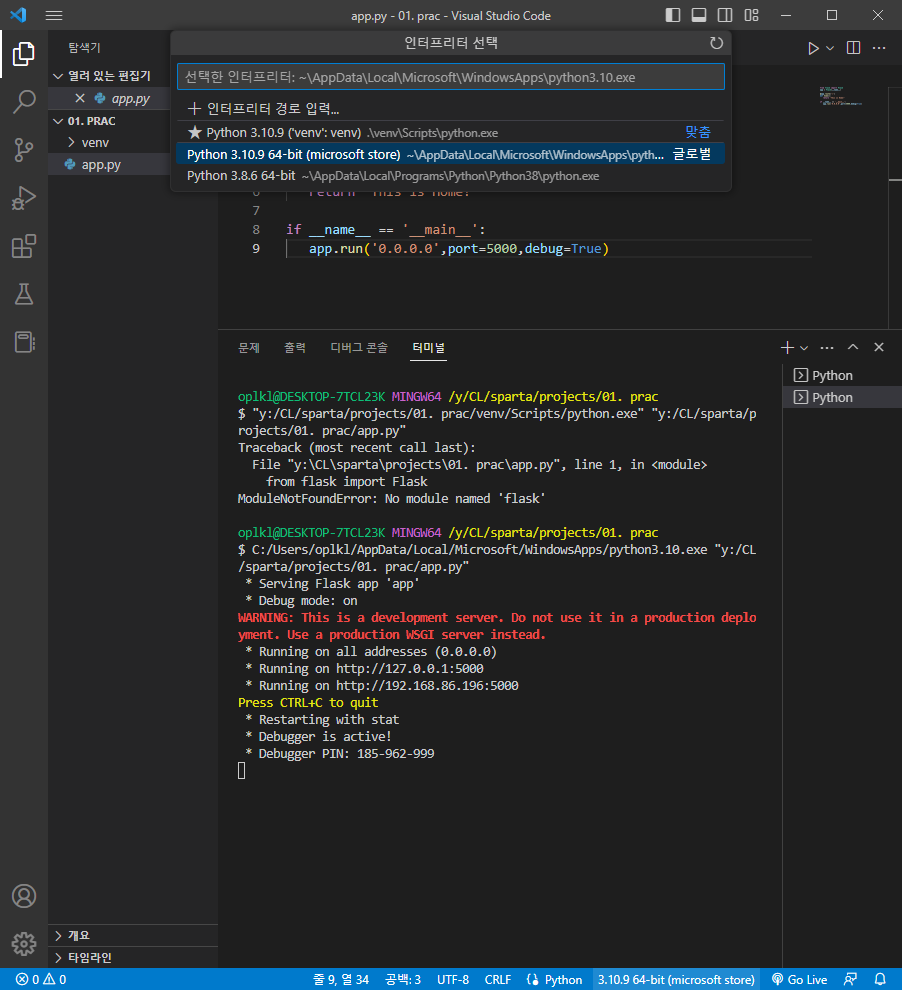Split the editor to the right
Screen dimensions: 902x990
tap(853, 48)
